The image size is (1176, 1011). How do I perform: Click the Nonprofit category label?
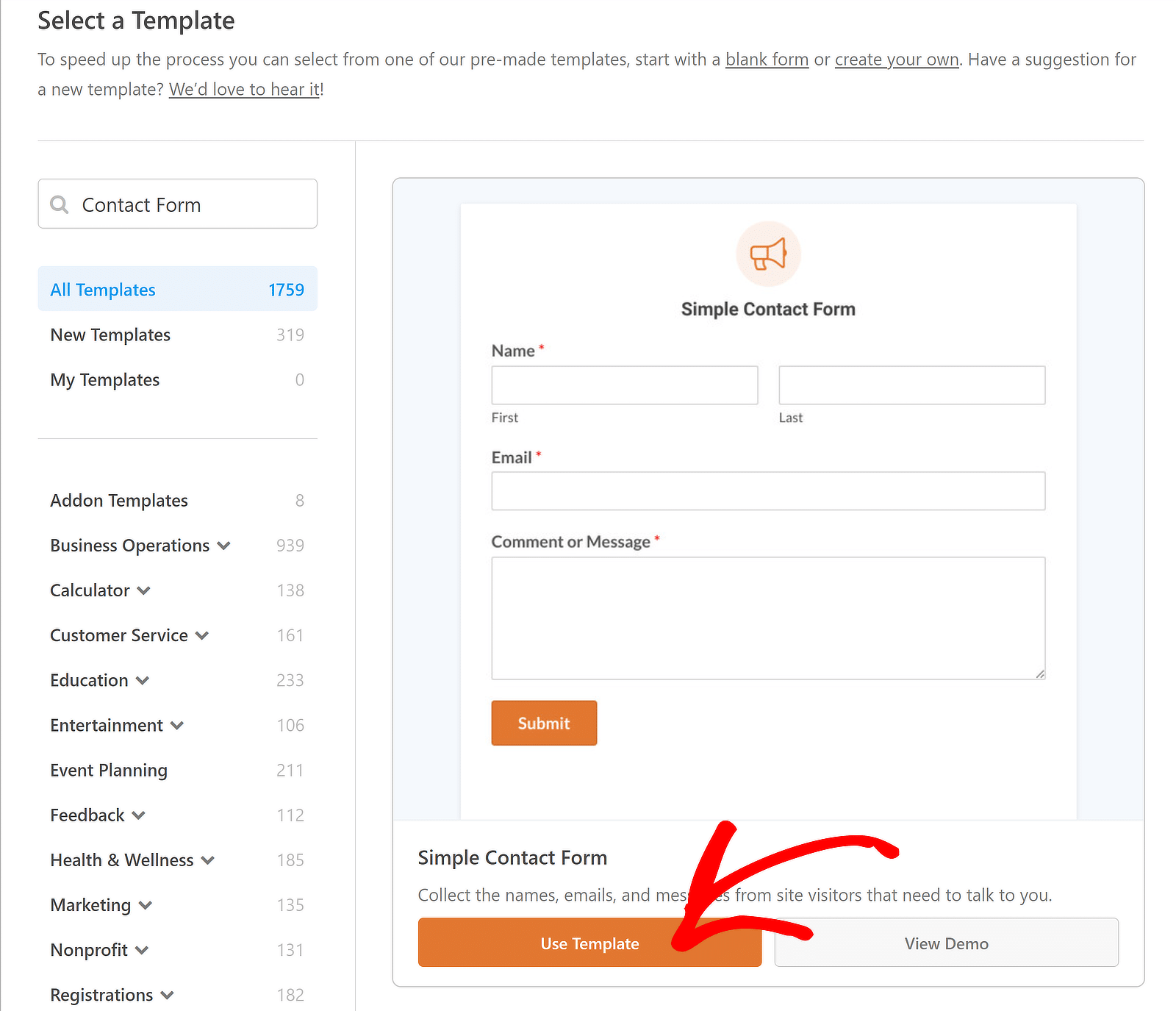coord(89,950)
